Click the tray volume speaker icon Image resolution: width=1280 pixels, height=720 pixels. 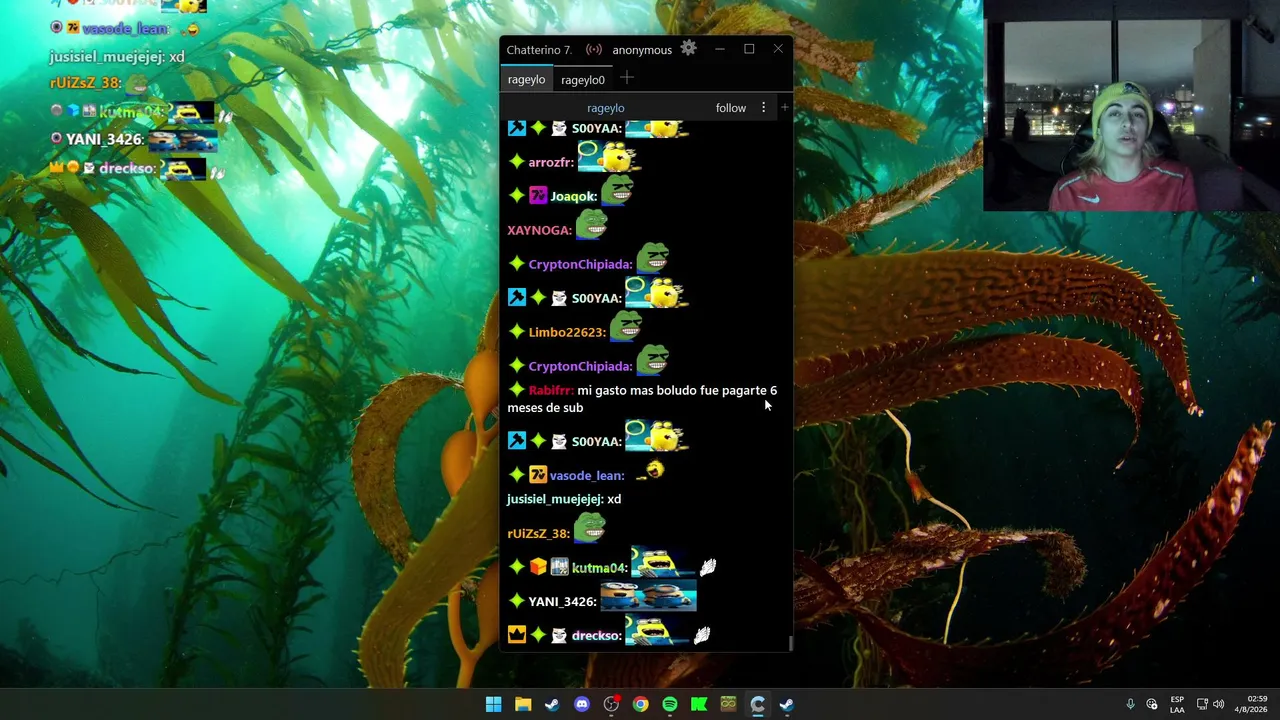coord(1218,704)
